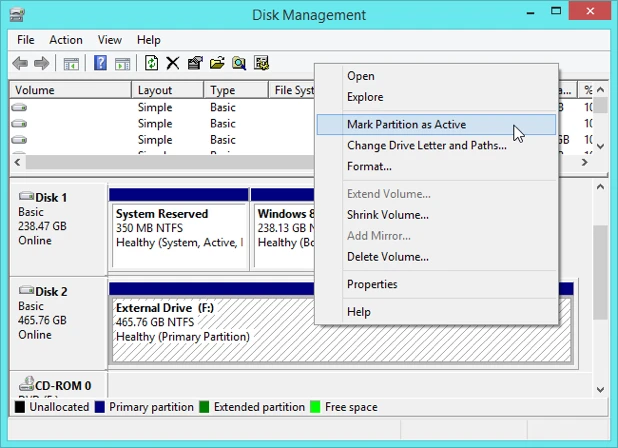
Task: Click the Settings icon at toolbar end
Action: [x=261, y=63]
